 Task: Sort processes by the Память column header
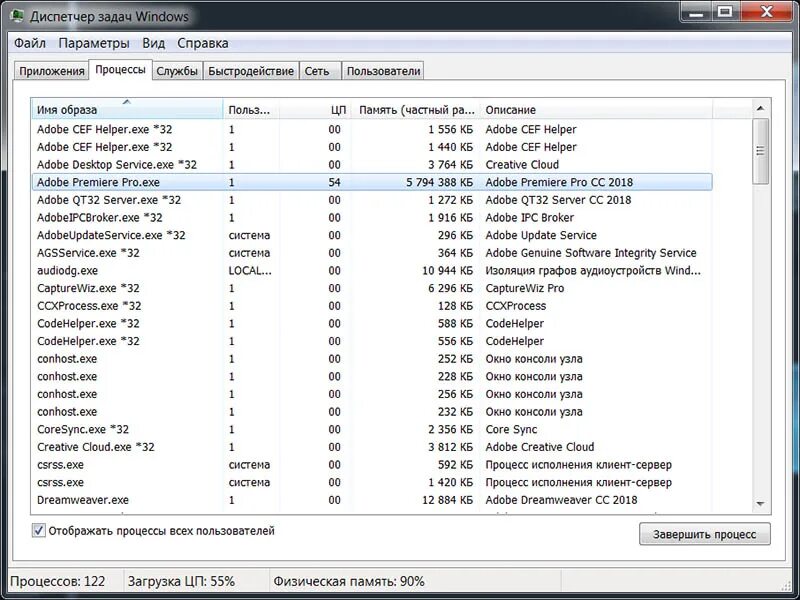(420, 109)
